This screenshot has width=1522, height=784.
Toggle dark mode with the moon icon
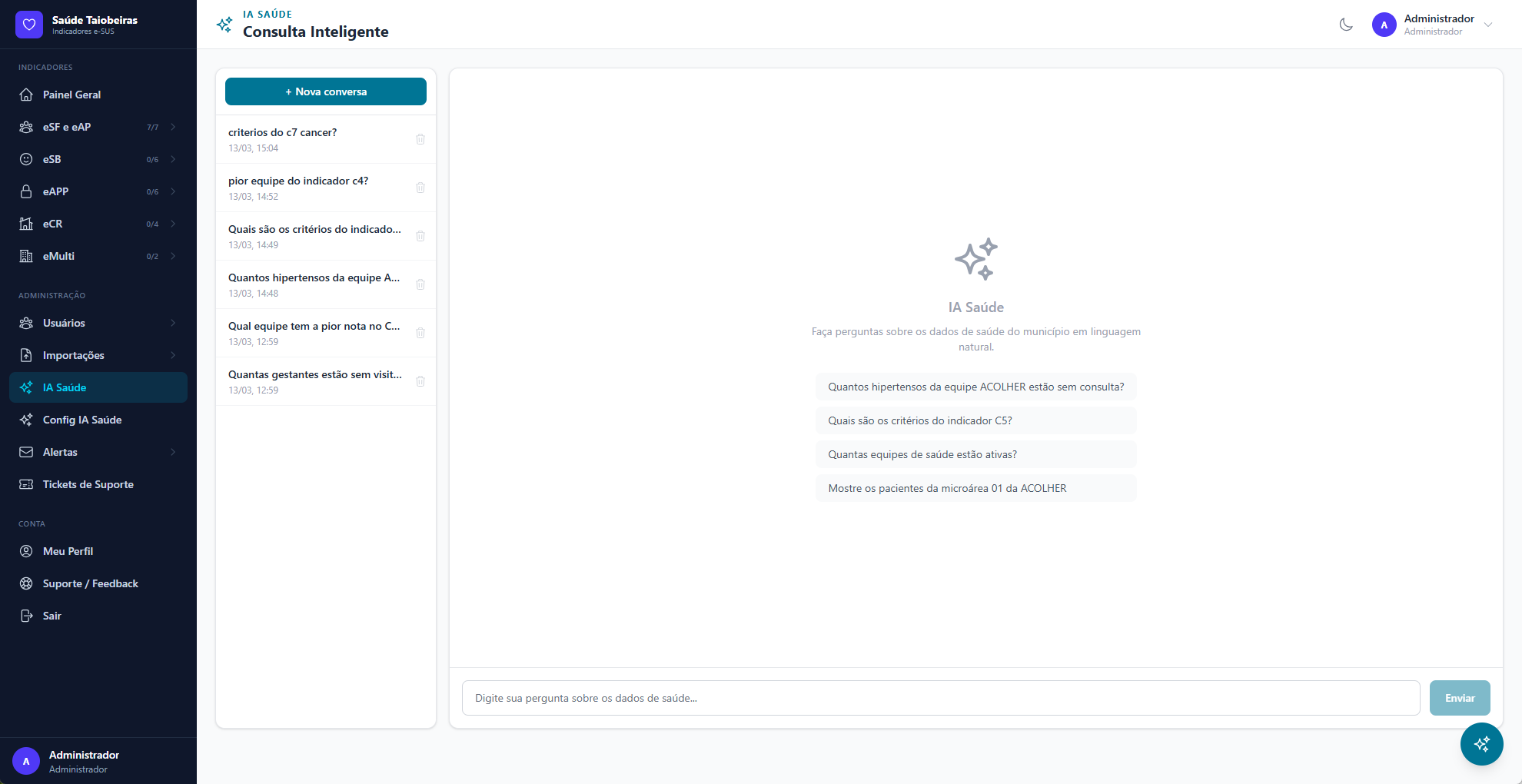coord(1346,25)
